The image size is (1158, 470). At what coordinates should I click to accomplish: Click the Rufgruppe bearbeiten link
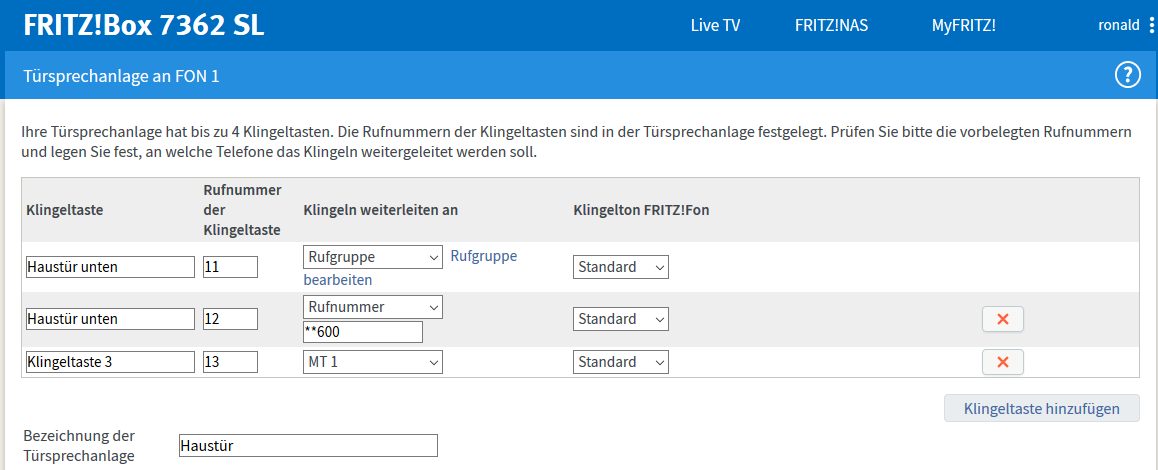pyautogui.click(x=411, y=268)
